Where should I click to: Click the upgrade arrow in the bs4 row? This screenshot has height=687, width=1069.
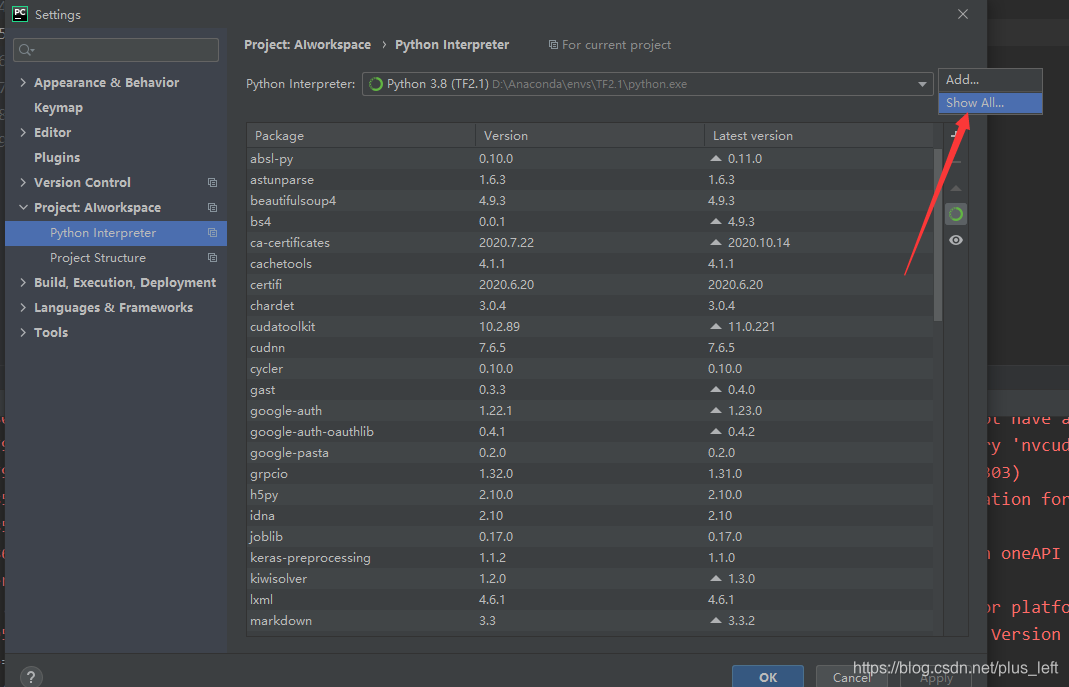(x=715, y=222)
